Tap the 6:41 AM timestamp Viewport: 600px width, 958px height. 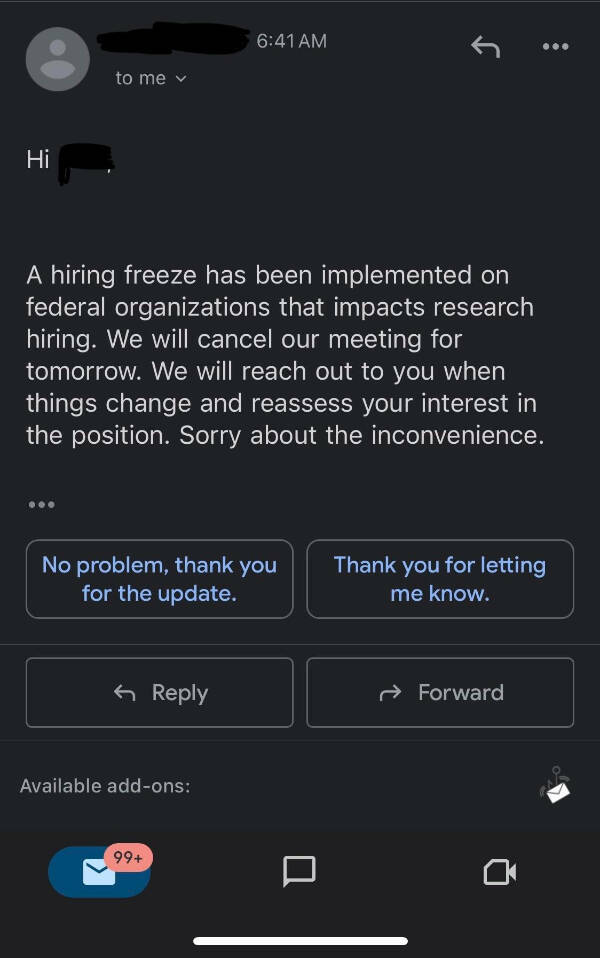click(x=291, y=41)
